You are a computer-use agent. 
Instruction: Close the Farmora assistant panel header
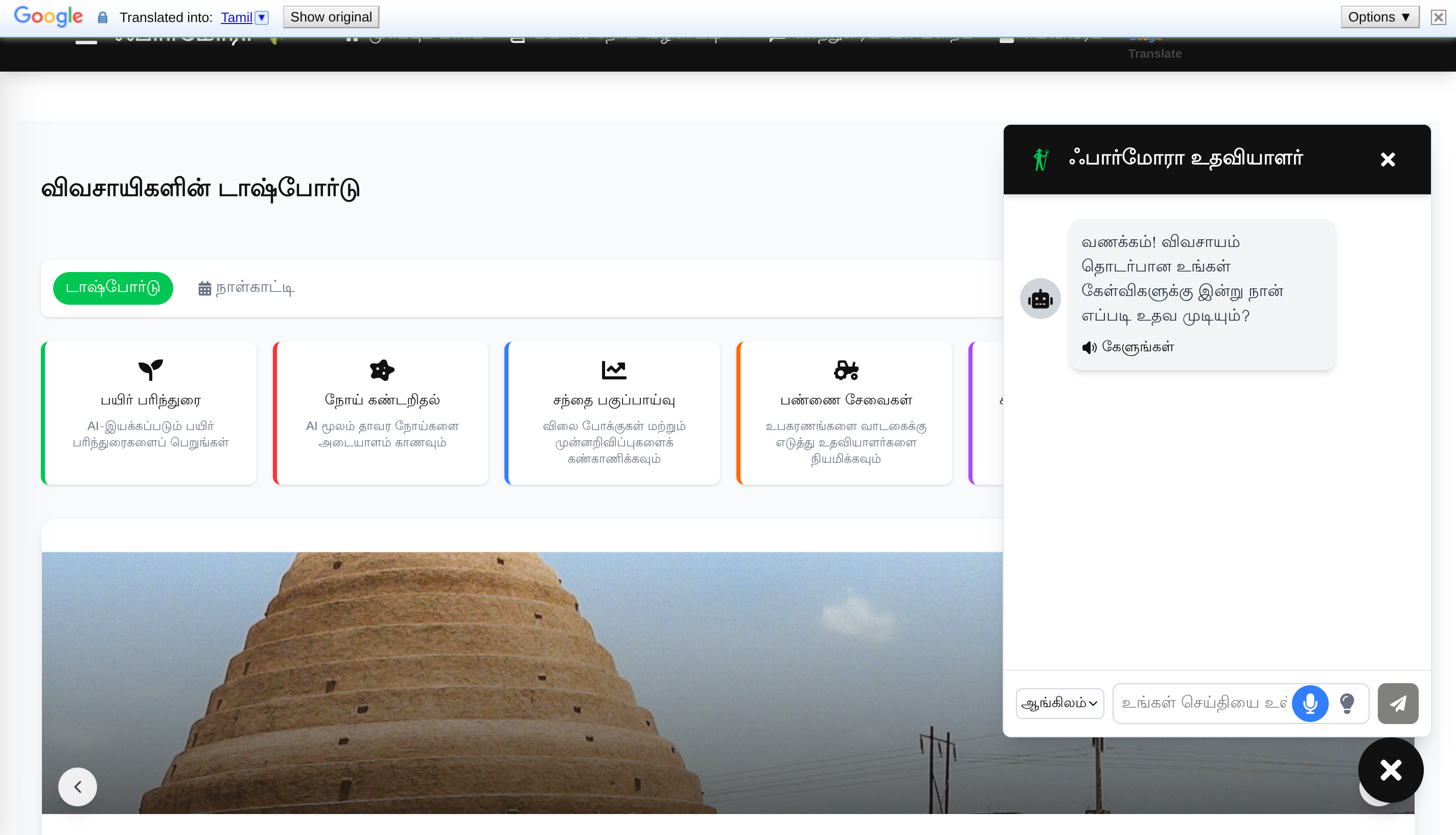tap(1388, 160)
